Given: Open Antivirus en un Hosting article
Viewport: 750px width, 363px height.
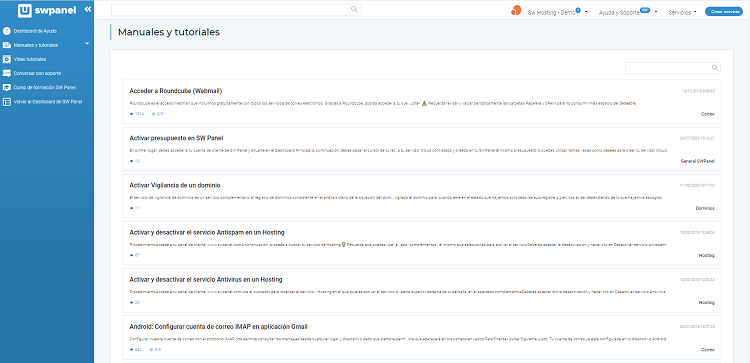Looking at the screenshot, I should pyautogui.click(x=206, y=279).
